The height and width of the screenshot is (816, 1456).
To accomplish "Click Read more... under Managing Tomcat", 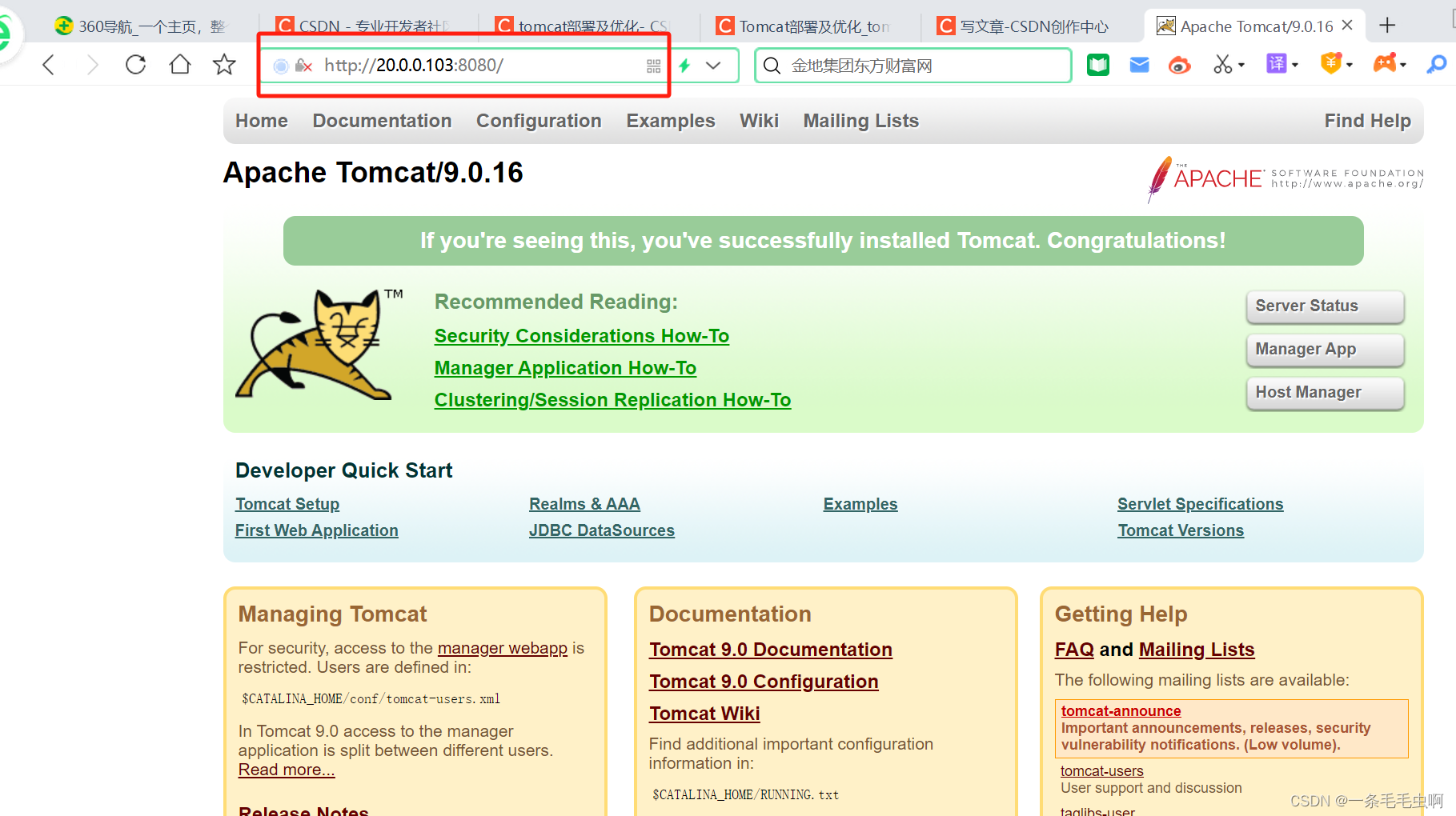I will pyautogui.click(x=287, y=770).
